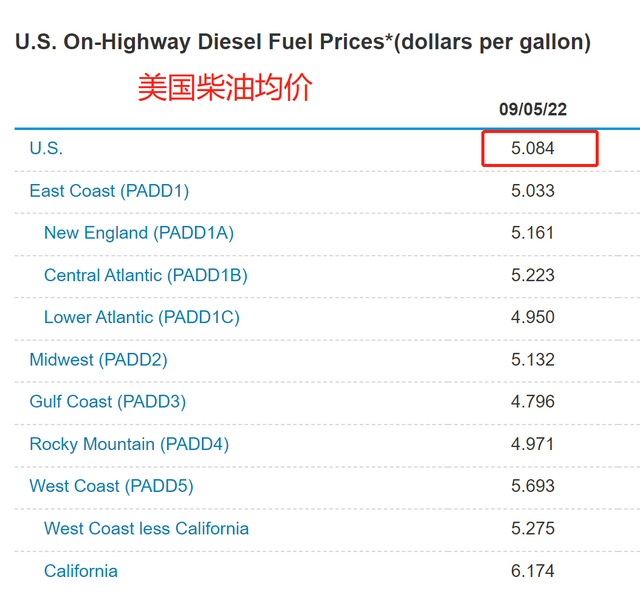Click the Midwest price value 5.132
The image size is (640, 597).
click(x=533, y=359)
